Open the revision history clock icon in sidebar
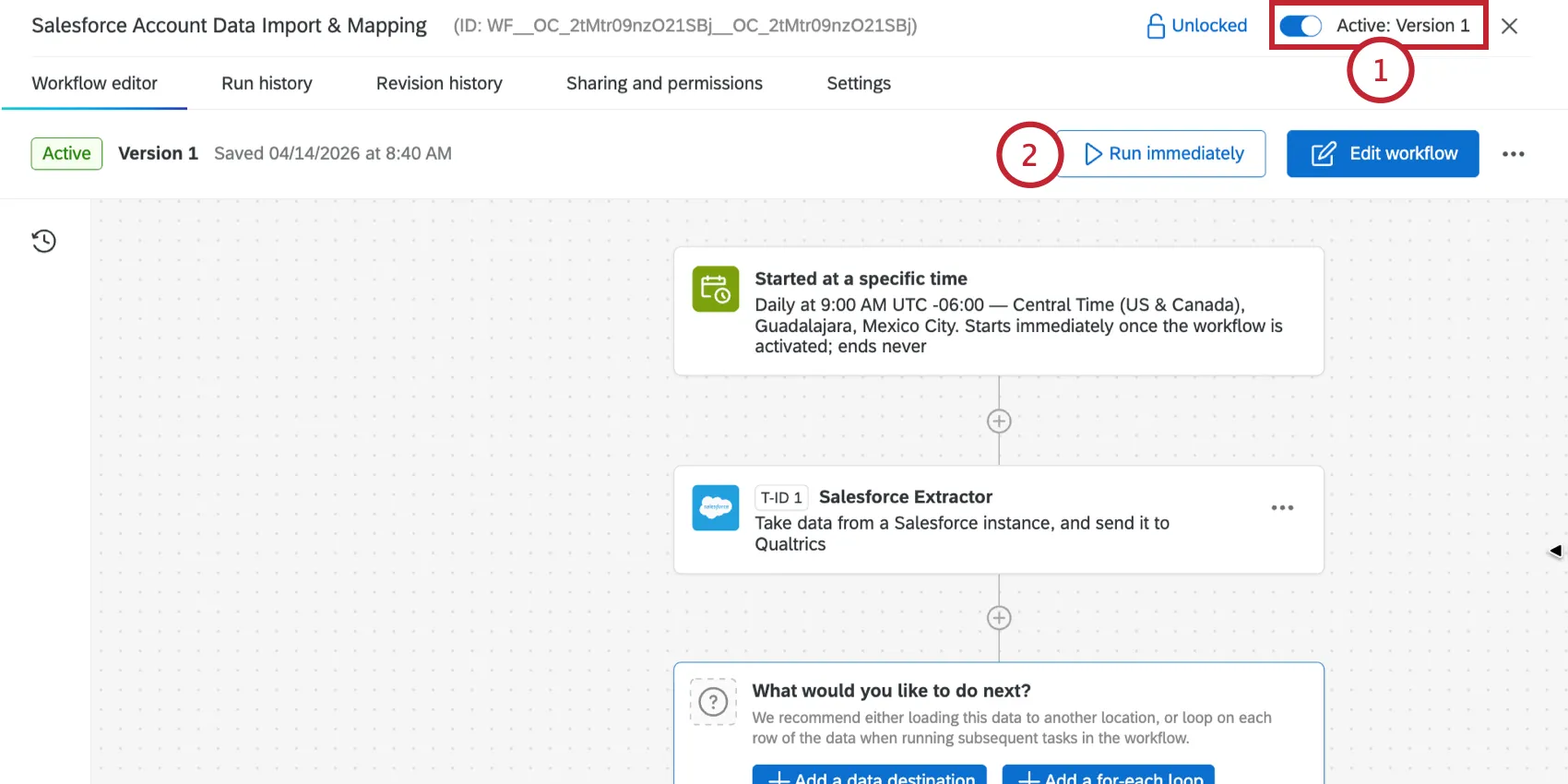The height and width of the screenshot is (784, 1568). coord(43,241)
